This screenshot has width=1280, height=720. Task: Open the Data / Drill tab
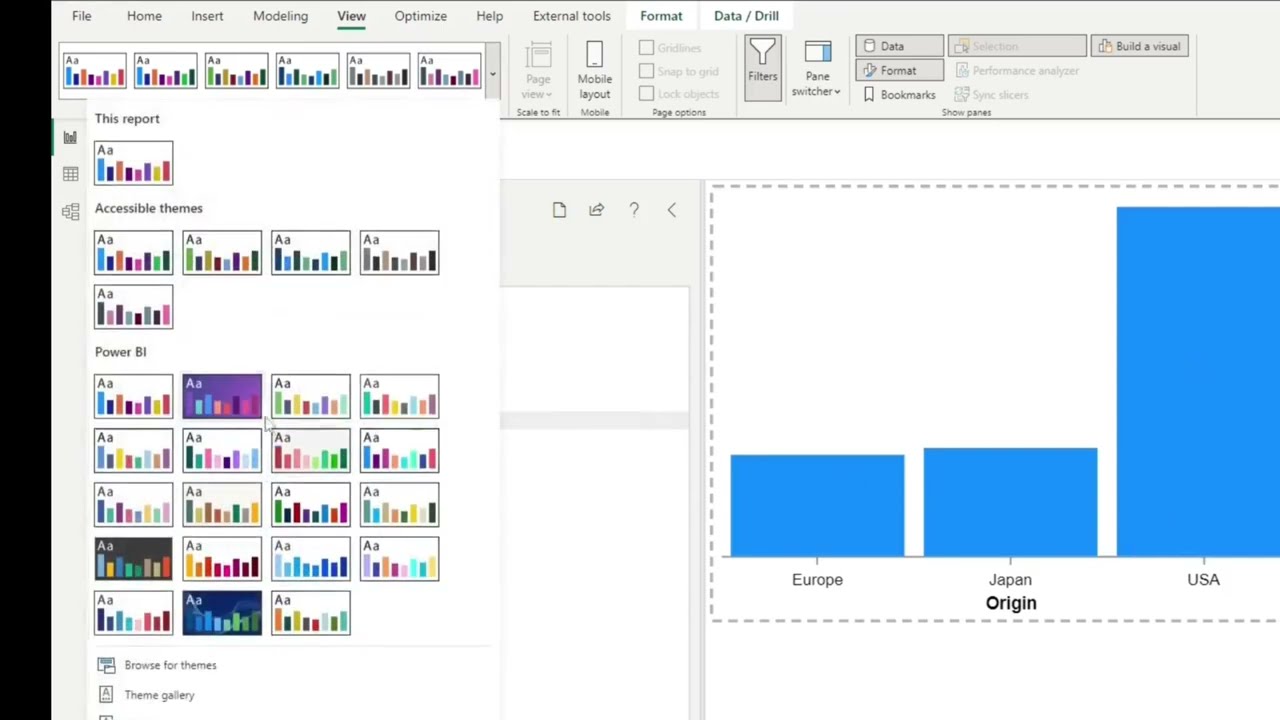[746, 16]
